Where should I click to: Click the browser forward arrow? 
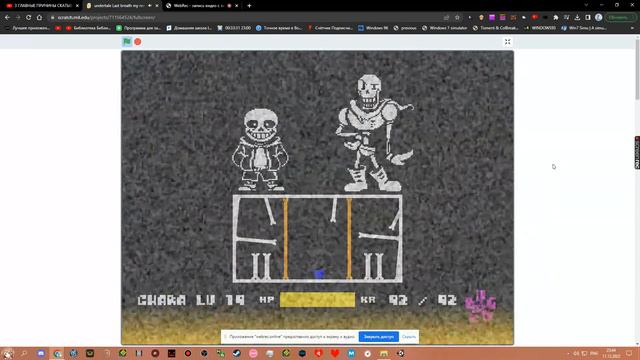(x=18, y=18)
